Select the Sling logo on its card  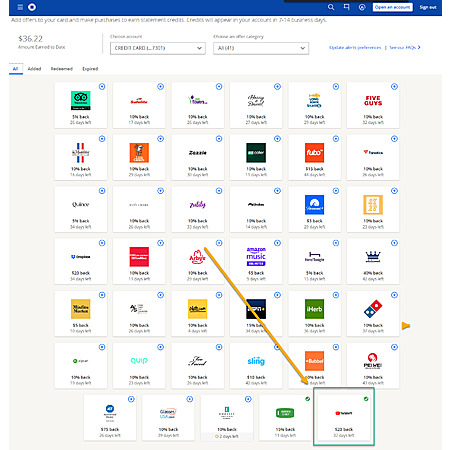(x=256, y=361)
